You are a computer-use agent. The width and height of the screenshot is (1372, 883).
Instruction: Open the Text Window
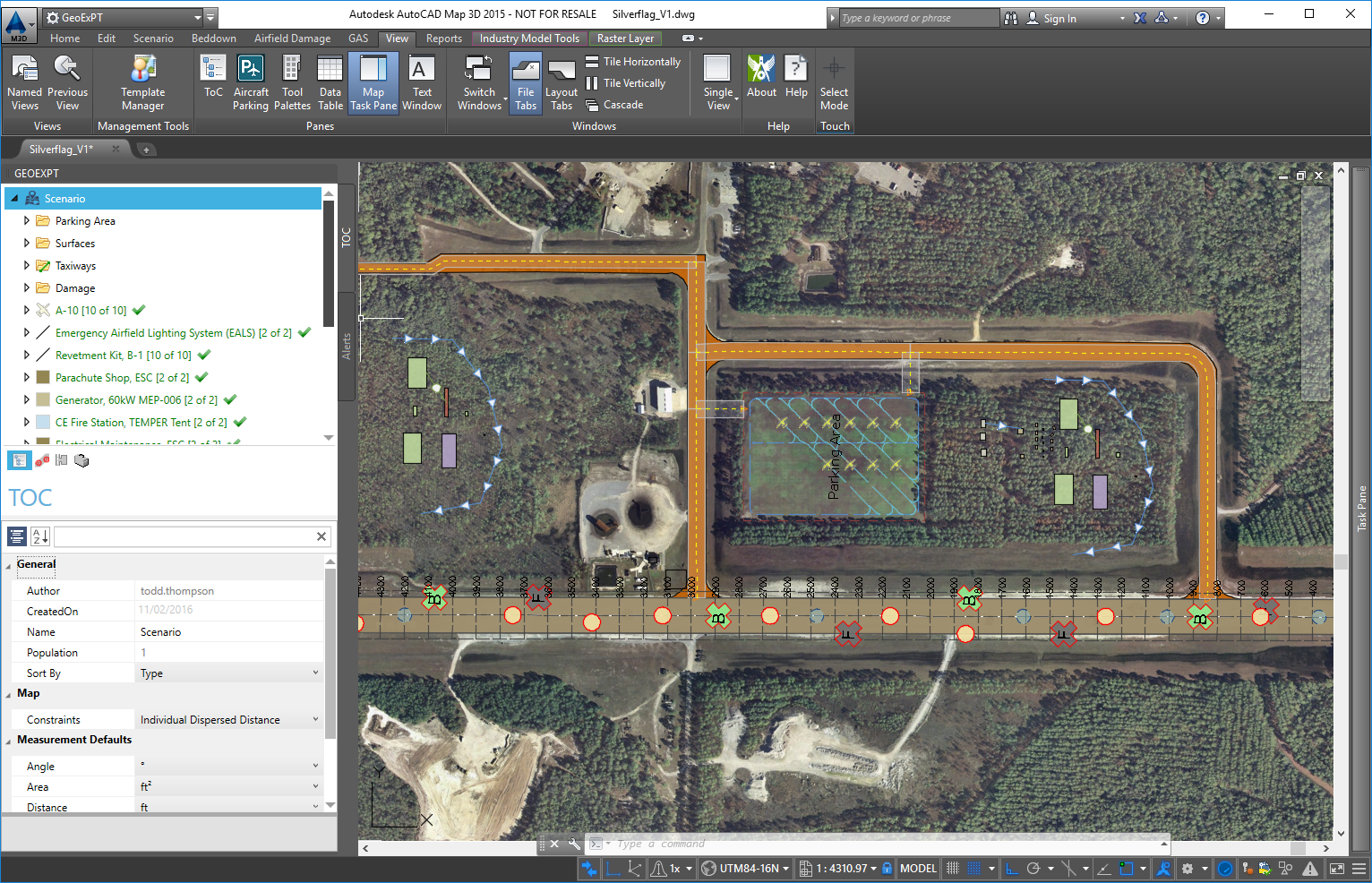point(422,82)
